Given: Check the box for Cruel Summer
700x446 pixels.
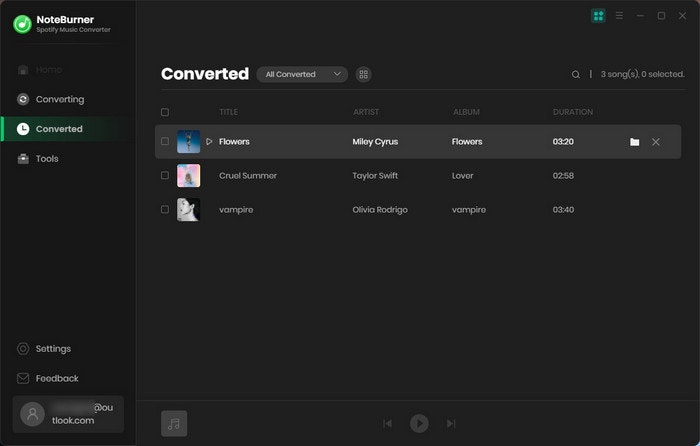Looking at the screenshot, I should tap(165, 175).
